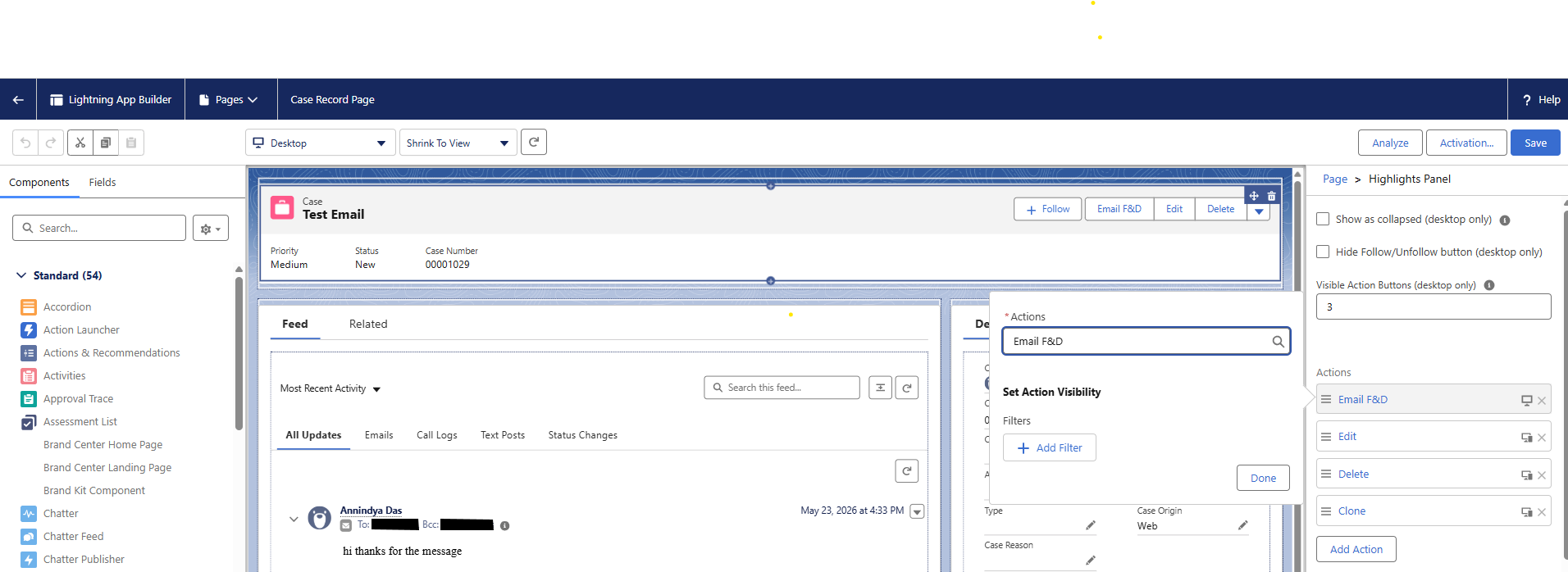1568x572 pixels.
Task: Remove the Delete action from list
Action: coord(1542,475)
